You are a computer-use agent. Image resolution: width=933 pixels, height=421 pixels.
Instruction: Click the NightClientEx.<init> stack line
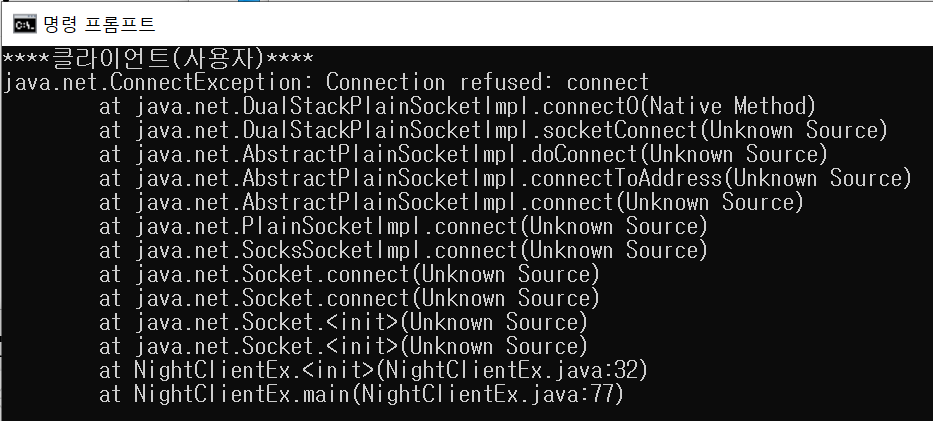point(373,370)
